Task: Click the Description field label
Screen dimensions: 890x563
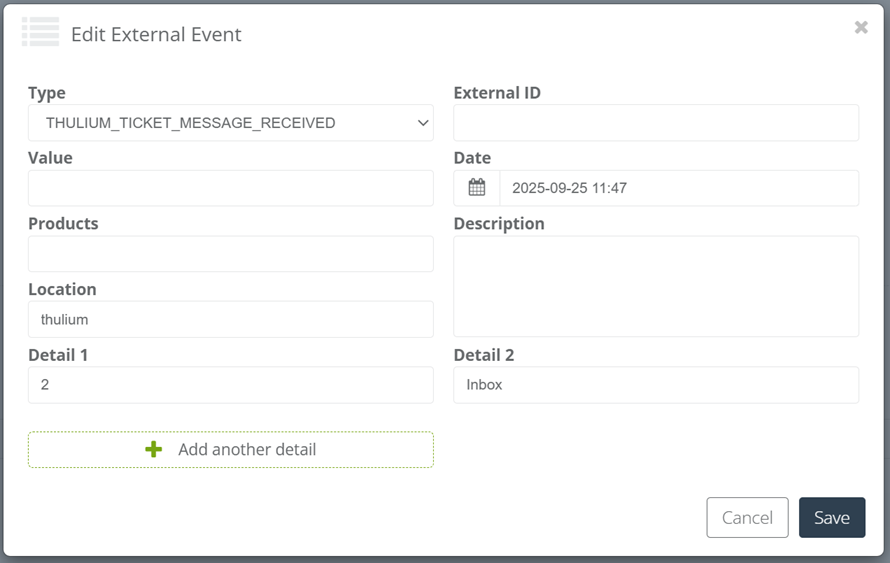Action: [x=499, y=223]
